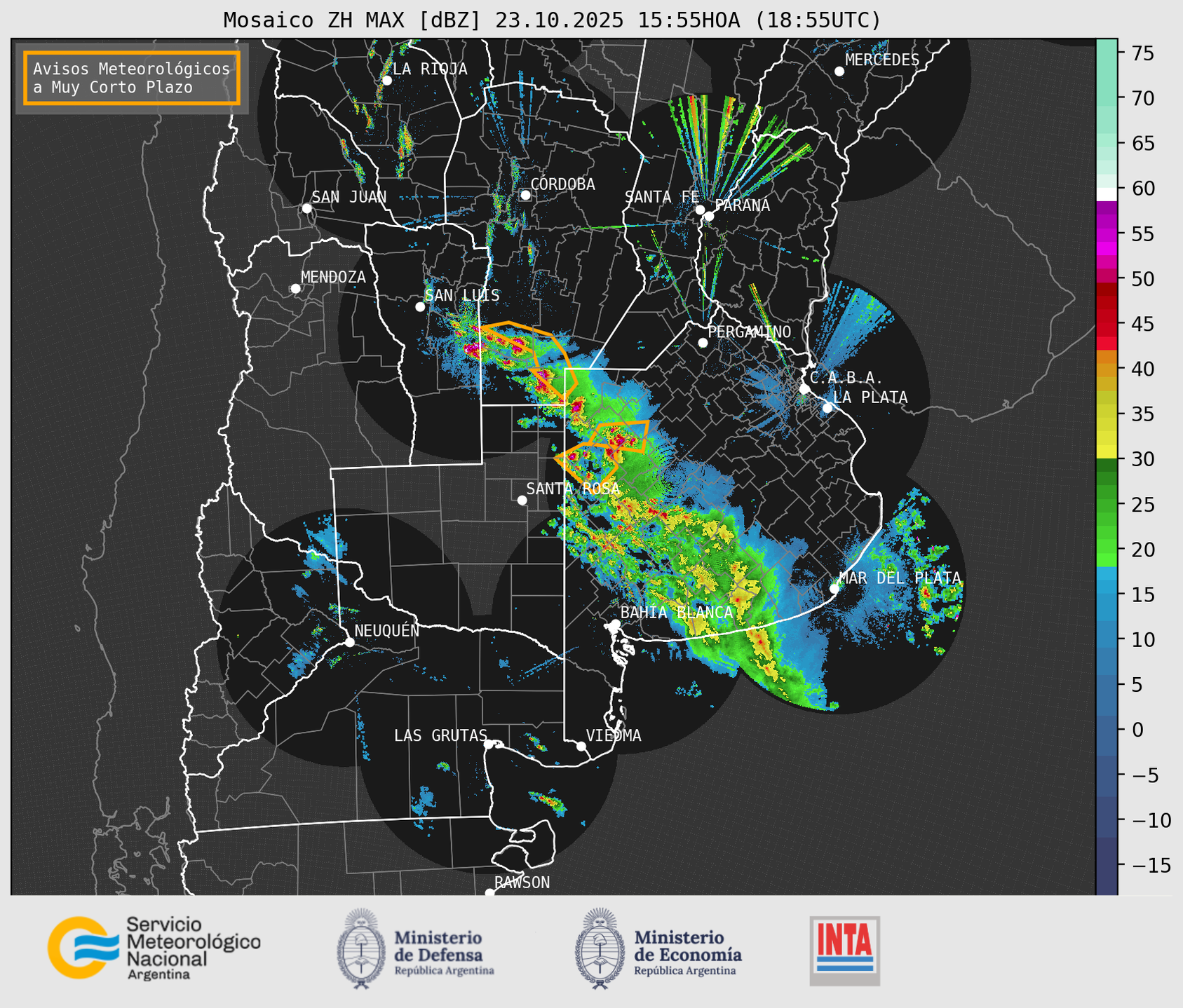Click the magenta 55 dBZ band on the scale
Viewport: 1183px width, 1008px height.
(x=1107, y=234)
